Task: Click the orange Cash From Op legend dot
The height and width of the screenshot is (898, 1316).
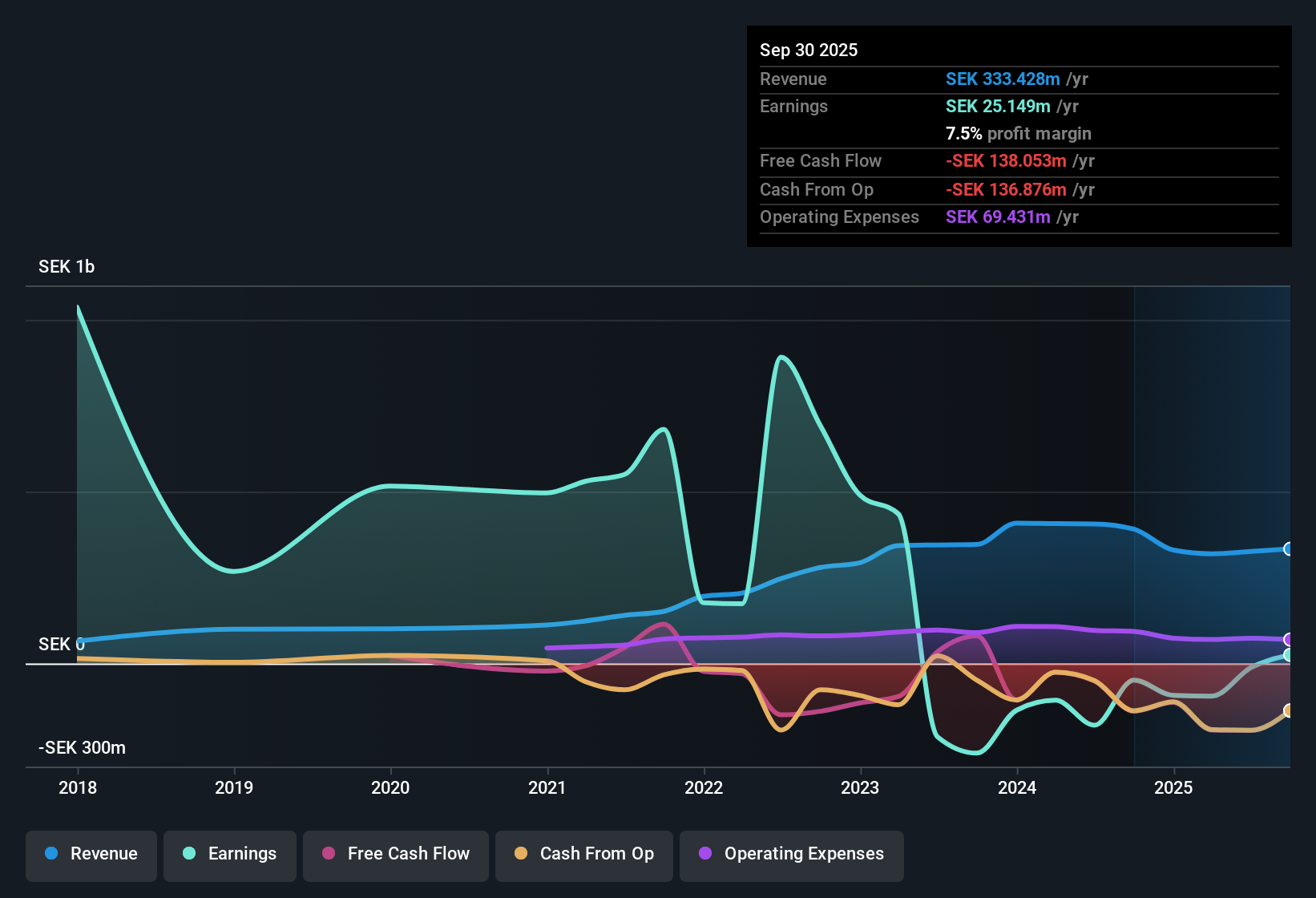Action: (x=520, y=854)
